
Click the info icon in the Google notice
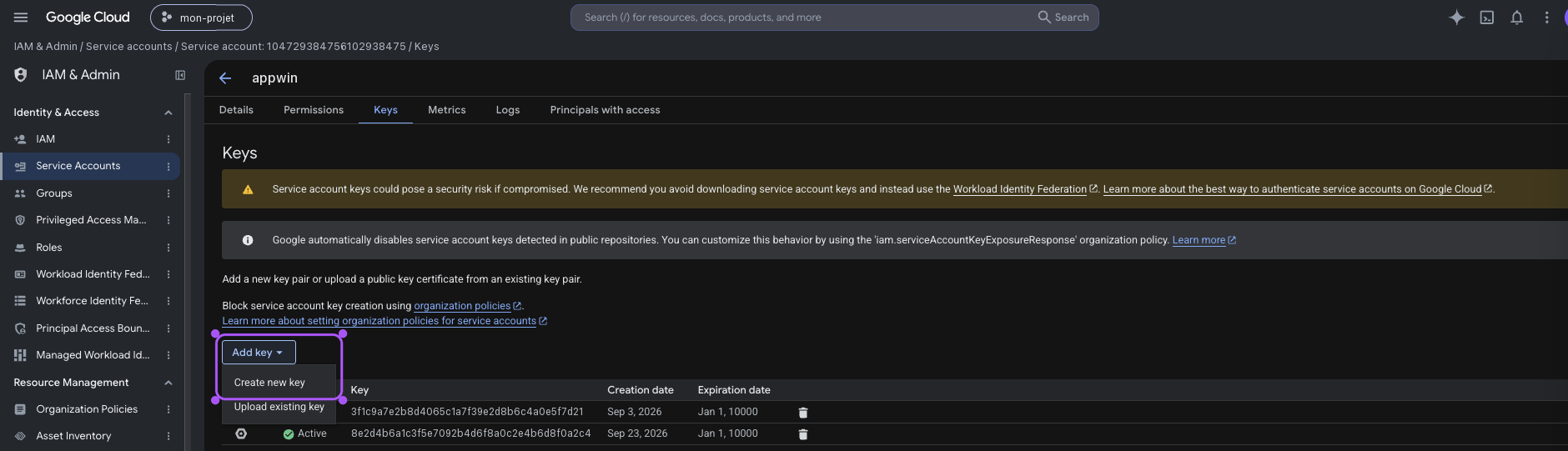(248, 240)
